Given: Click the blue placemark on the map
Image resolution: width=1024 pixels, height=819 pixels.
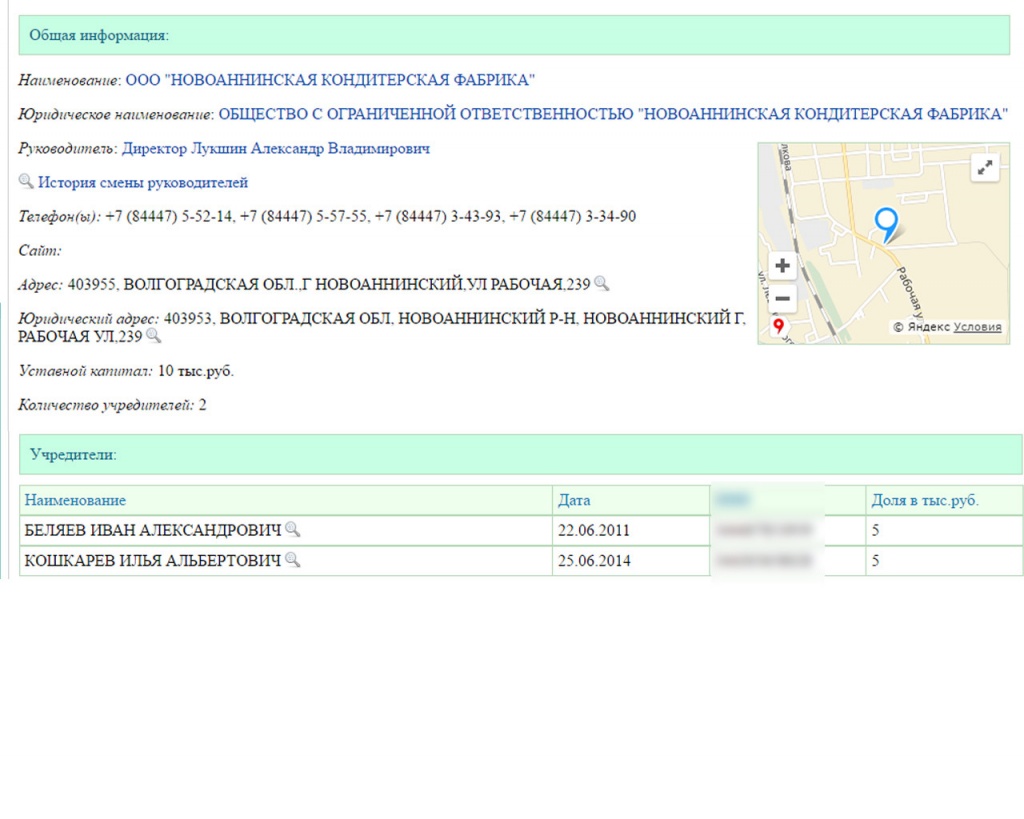Looking at the screenshot, I should 886,225.
